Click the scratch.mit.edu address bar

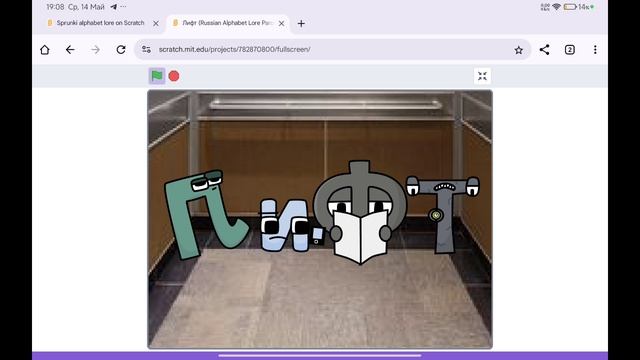click(333, 49)
